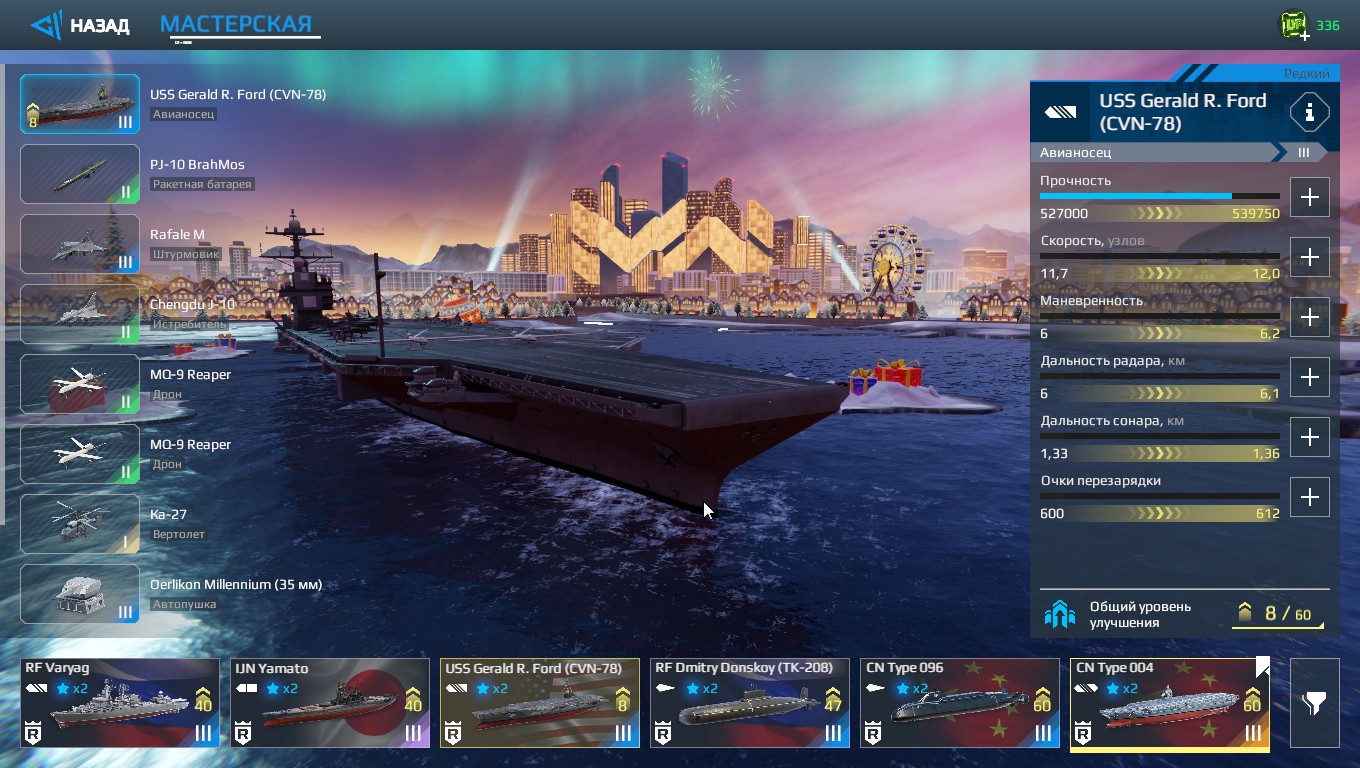The image size is (1360, 768).
Task: Click the Прочность durability progress bar
Action: coord(1160,196)
